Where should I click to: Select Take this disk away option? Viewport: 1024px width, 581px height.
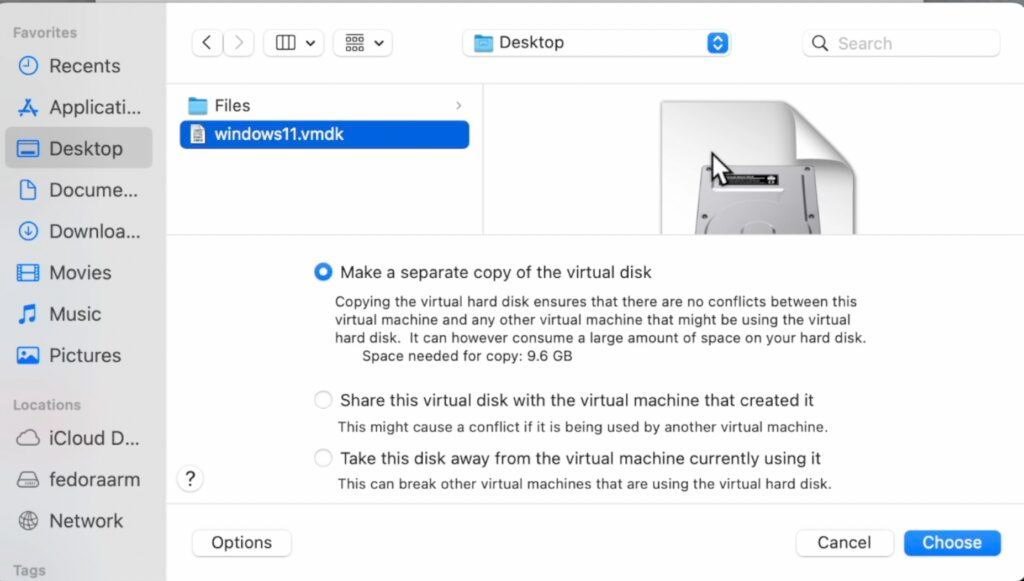click(x=323, y=458)
